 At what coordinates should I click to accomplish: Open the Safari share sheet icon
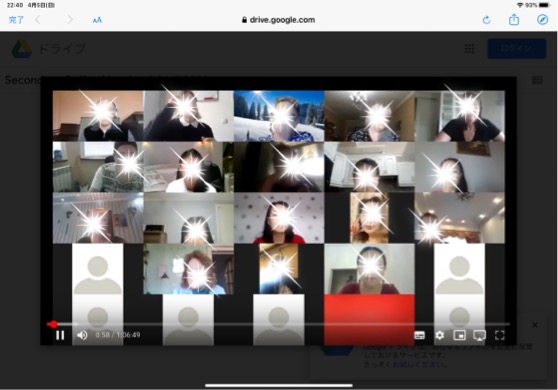tap(514, 20)
